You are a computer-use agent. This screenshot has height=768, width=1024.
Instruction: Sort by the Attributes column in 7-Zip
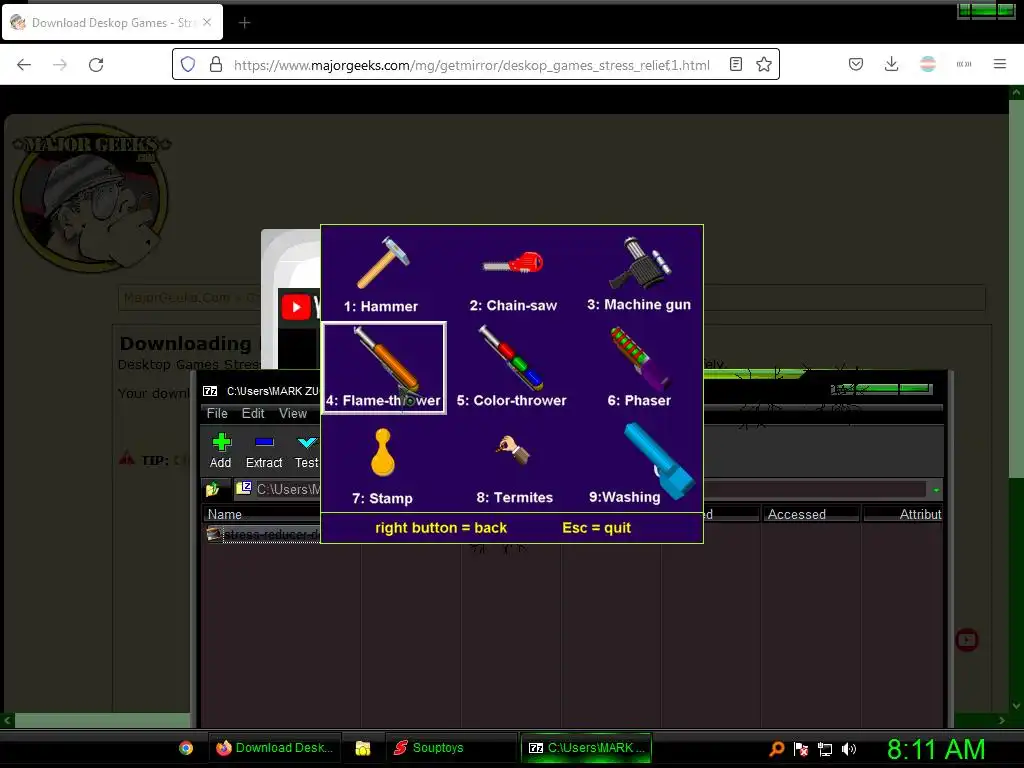coord(903,515)
